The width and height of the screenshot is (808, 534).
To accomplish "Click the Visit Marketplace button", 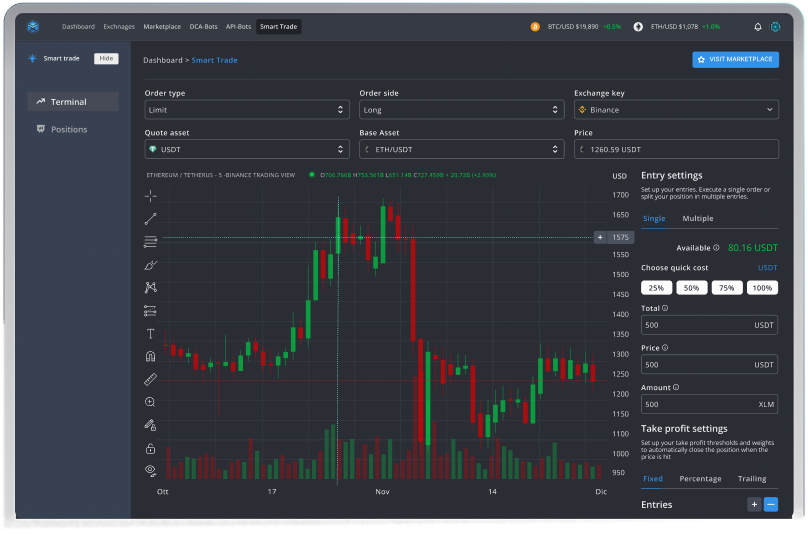I will point(735,60).
